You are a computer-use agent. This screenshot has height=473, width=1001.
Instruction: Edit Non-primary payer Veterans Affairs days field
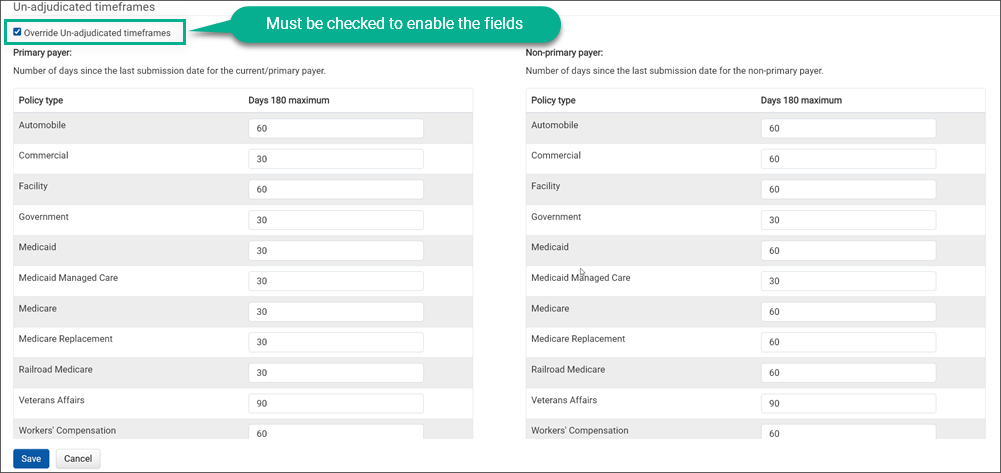pyautogui.click(x=848, y=403)
